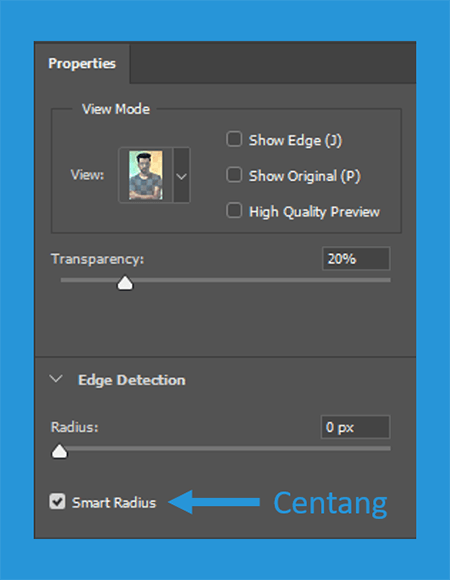Uncheck the Smart Radius checkbox
The width and height of the screenshot is (450, 580).
click(57, 502)
